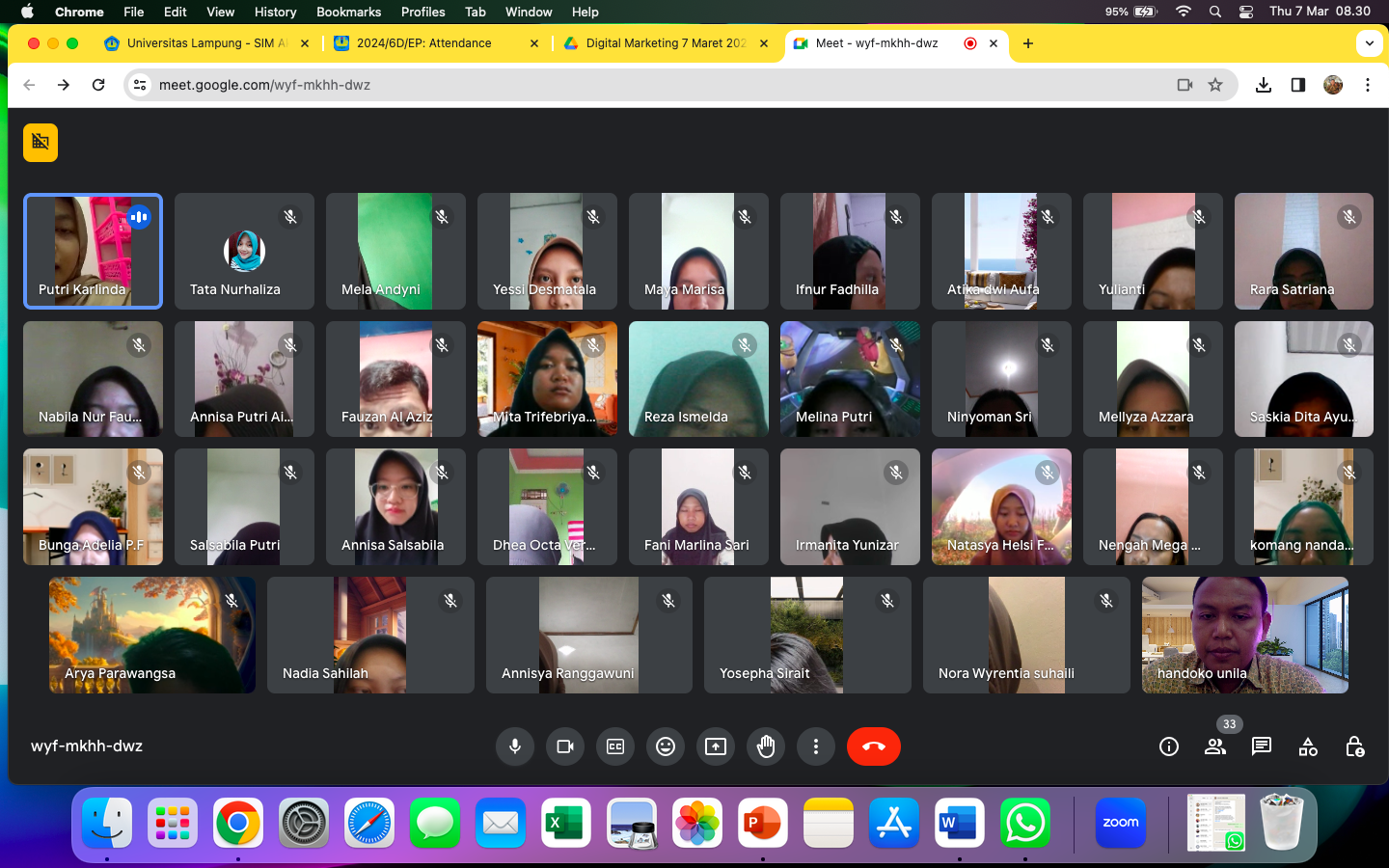Leave the call with the red button
1389x868 pixels.
pos(873,746)
